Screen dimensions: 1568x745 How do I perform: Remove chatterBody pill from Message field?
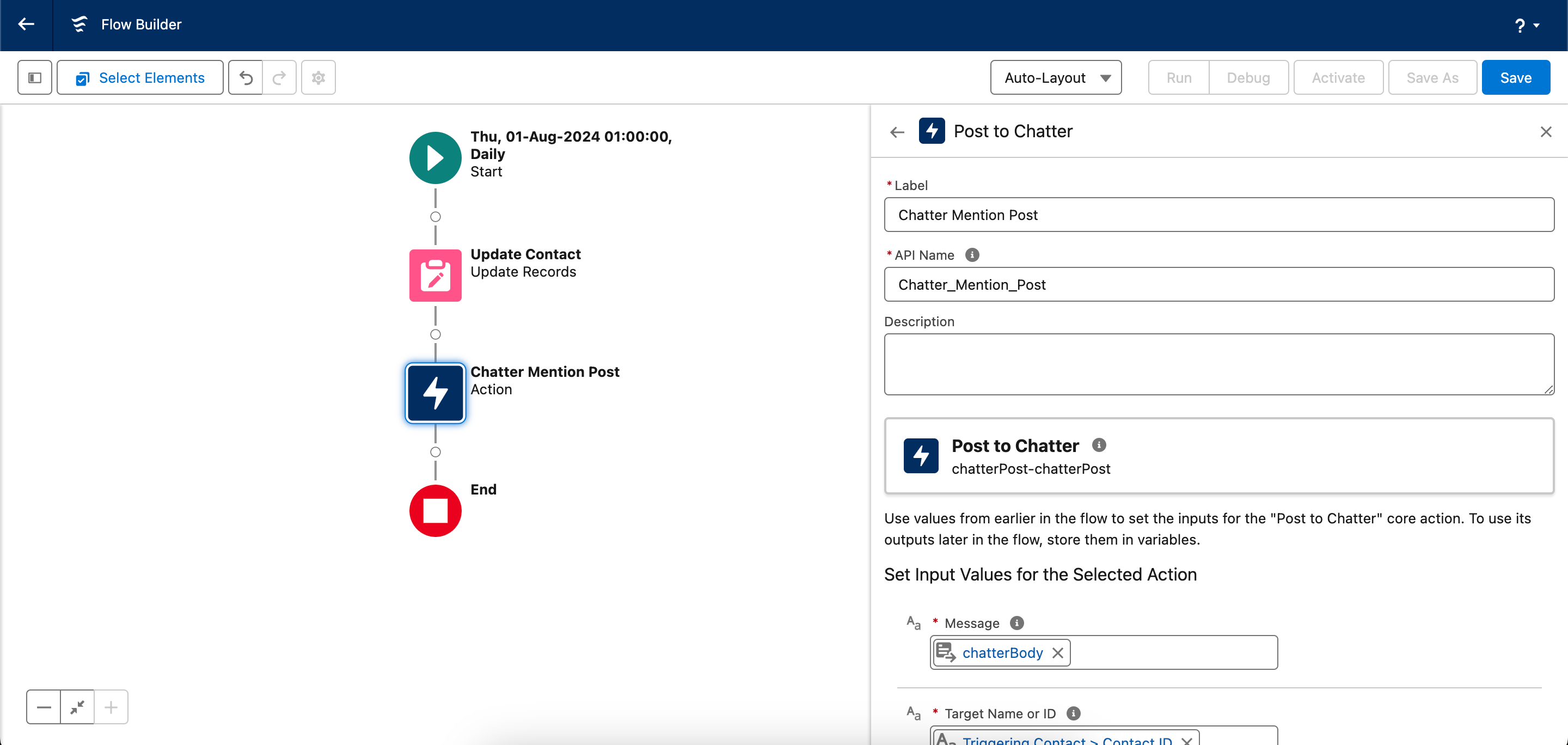pos(1058,652)
